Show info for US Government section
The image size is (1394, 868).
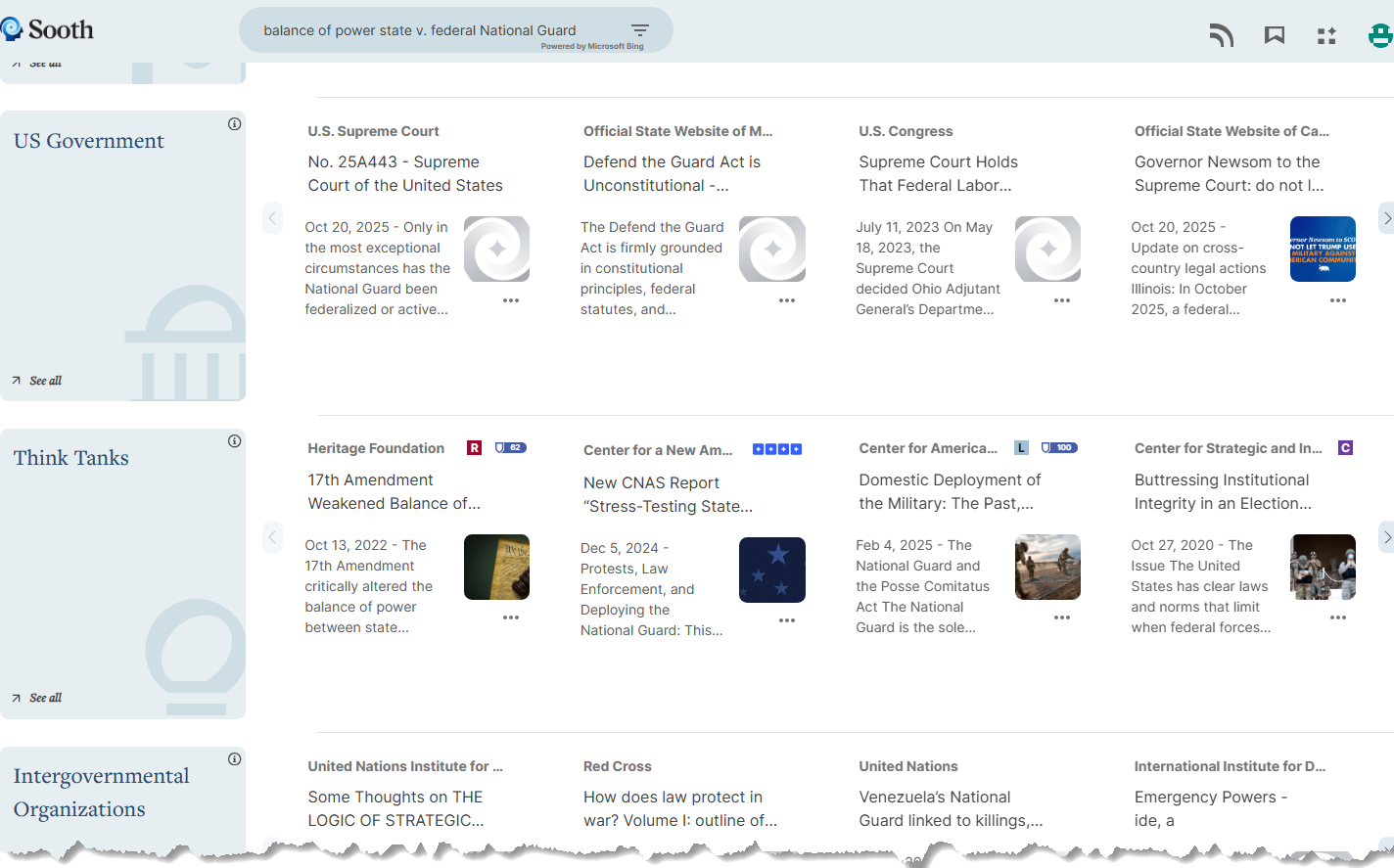point(235,124)
